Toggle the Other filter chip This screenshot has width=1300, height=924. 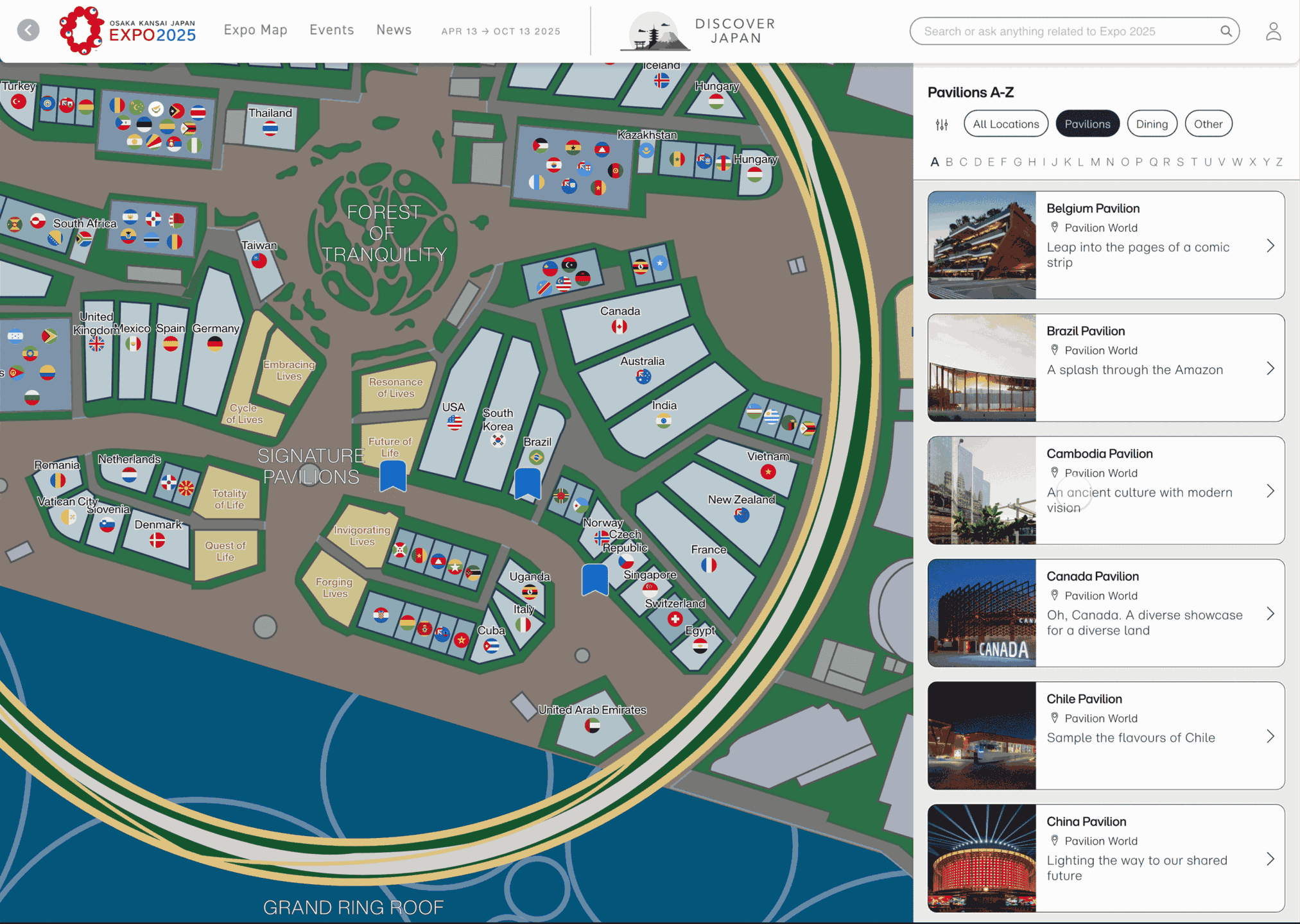[1208, 124]
